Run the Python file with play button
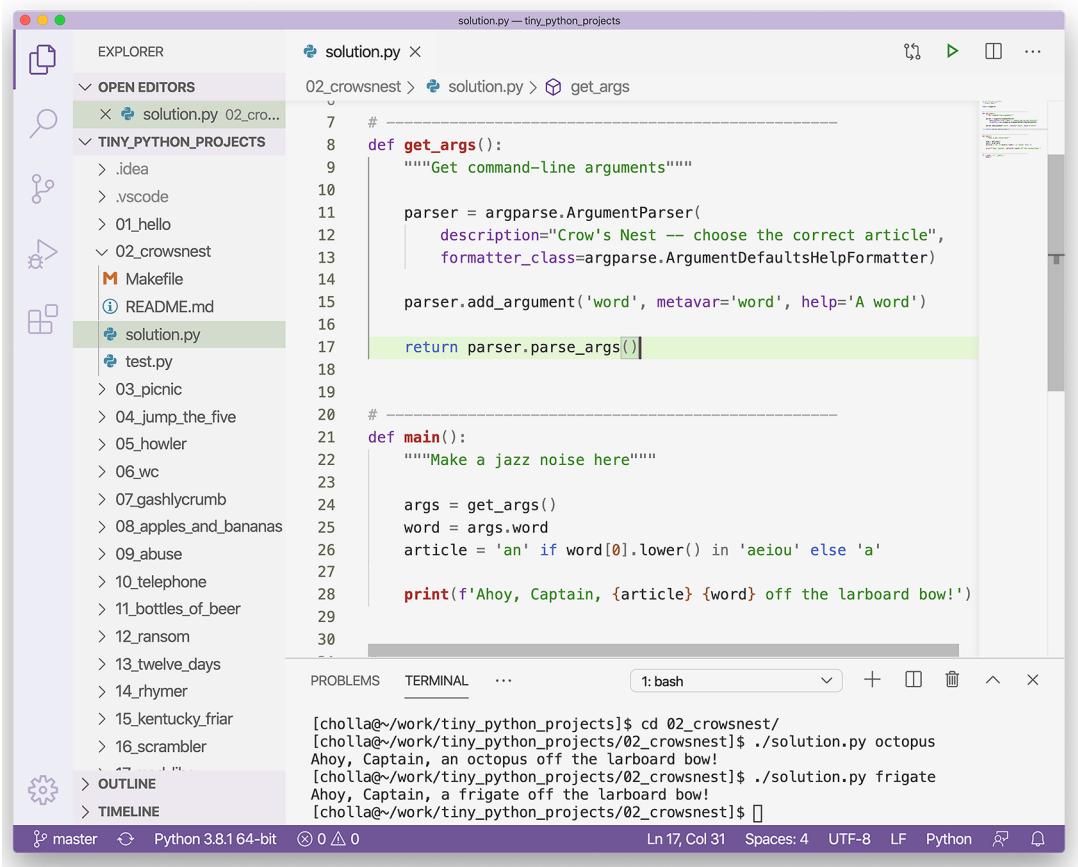This screenshot has height=867, width=1078. pos(952,51)
